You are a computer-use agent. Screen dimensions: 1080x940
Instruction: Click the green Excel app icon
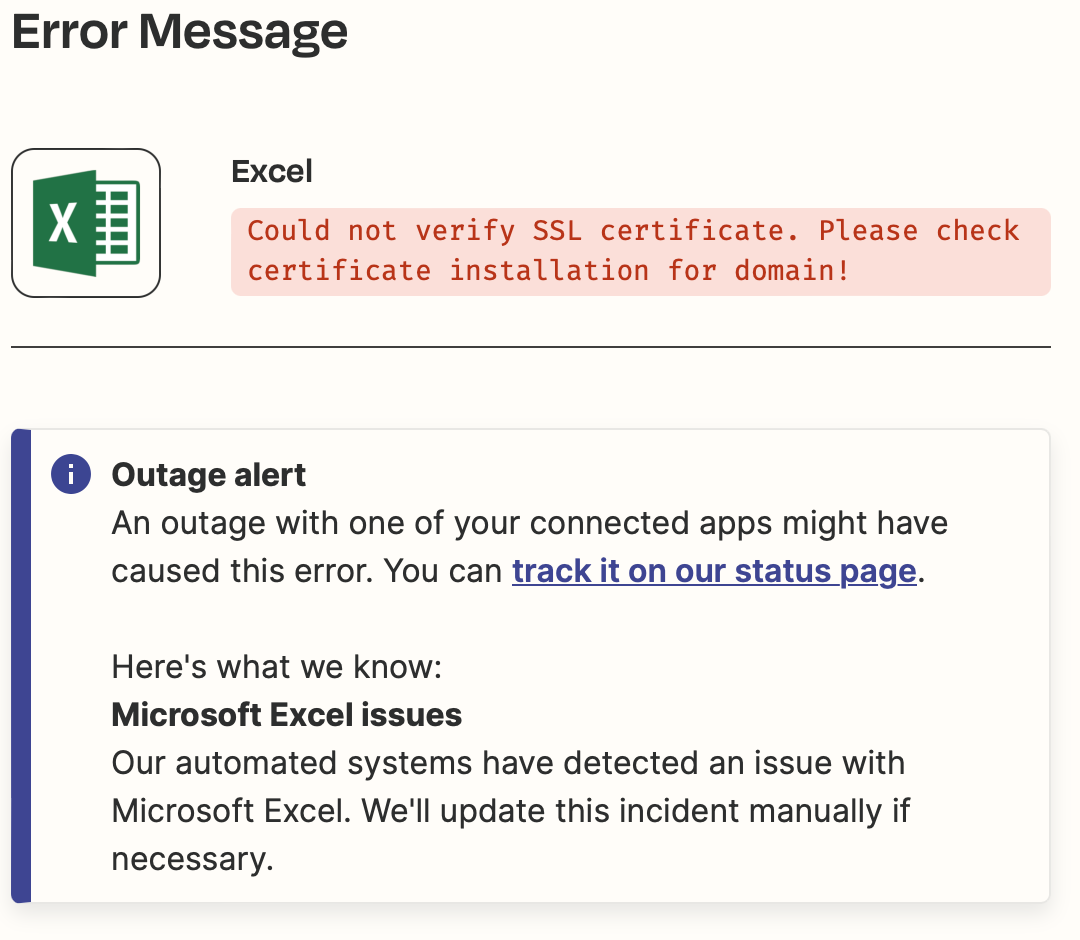86,223
